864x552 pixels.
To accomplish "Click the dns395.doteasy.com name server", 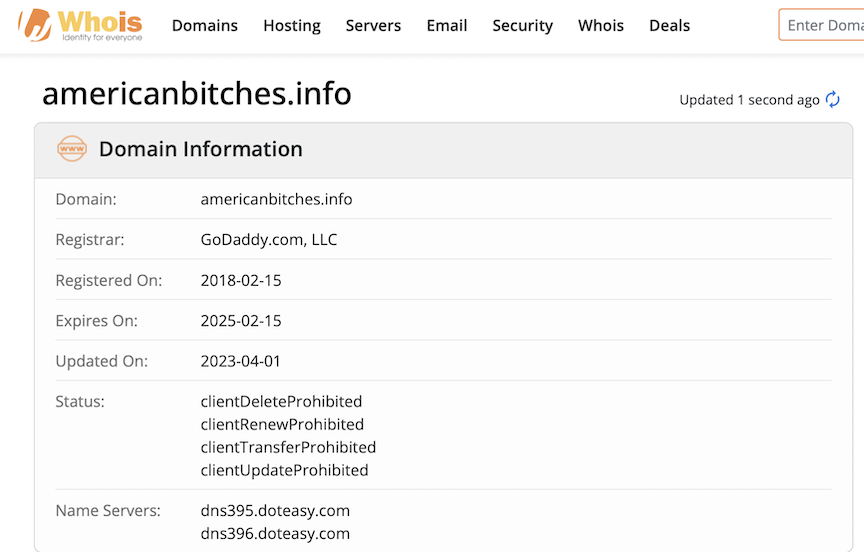I will click(x=275, y=511).
